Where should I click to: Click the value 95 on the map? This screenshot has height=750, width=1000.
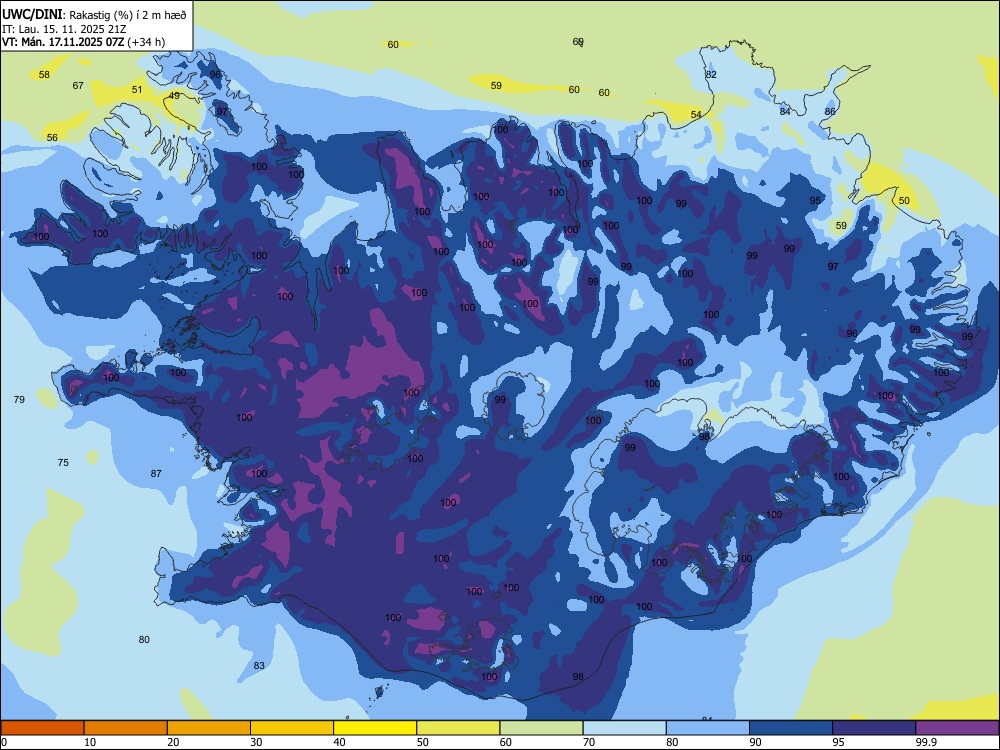815,200
